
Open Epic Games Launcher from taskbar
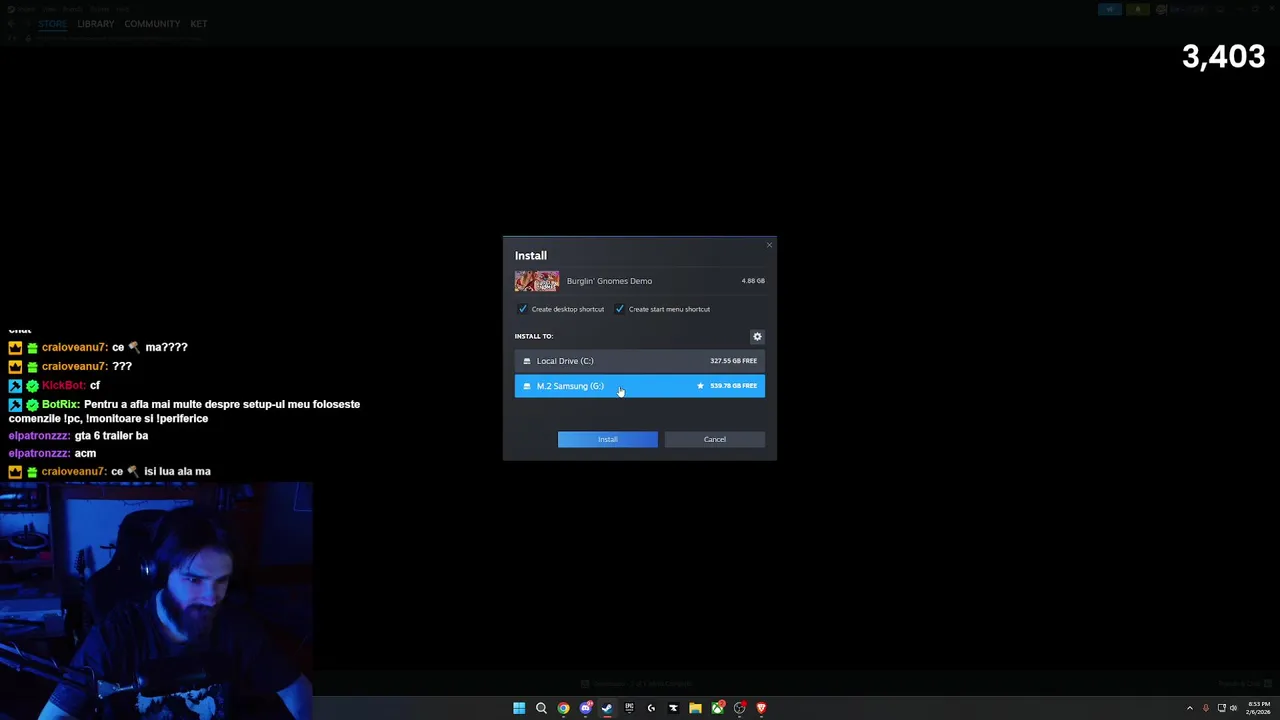pos(629,708)
